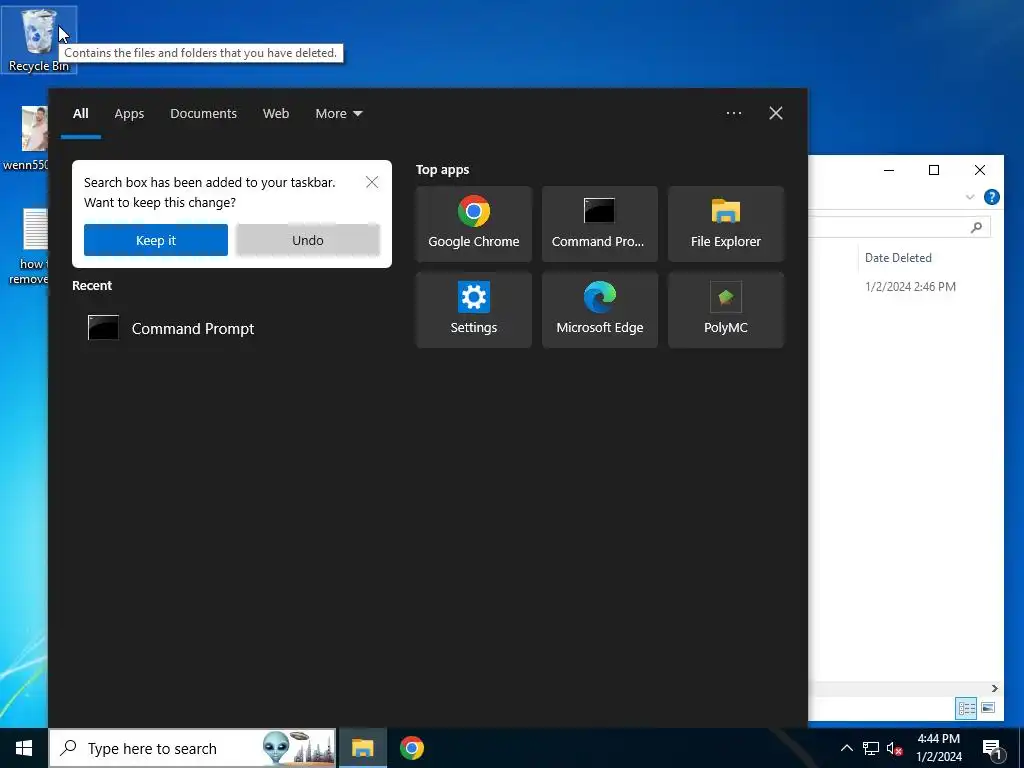
Task: Click the Undo button
Action: (308, 240)
